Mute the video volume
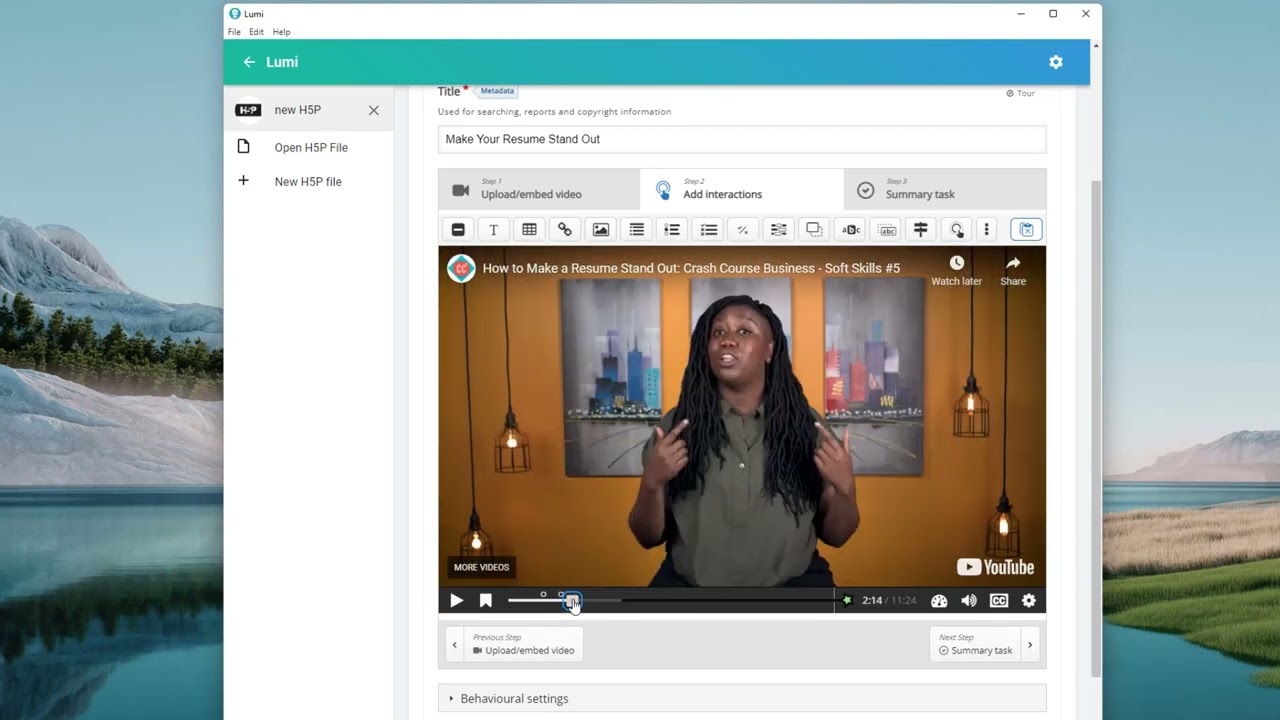The height and width of the screenshot is (720, 1280). click(x=969, y=601)
